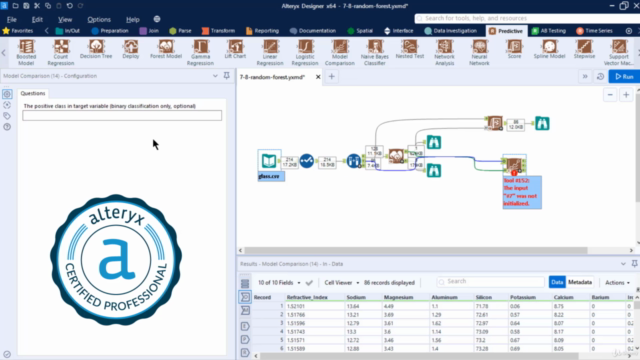
Task: Select the Gamma Regression tool
Action: (x=200, y=52)
